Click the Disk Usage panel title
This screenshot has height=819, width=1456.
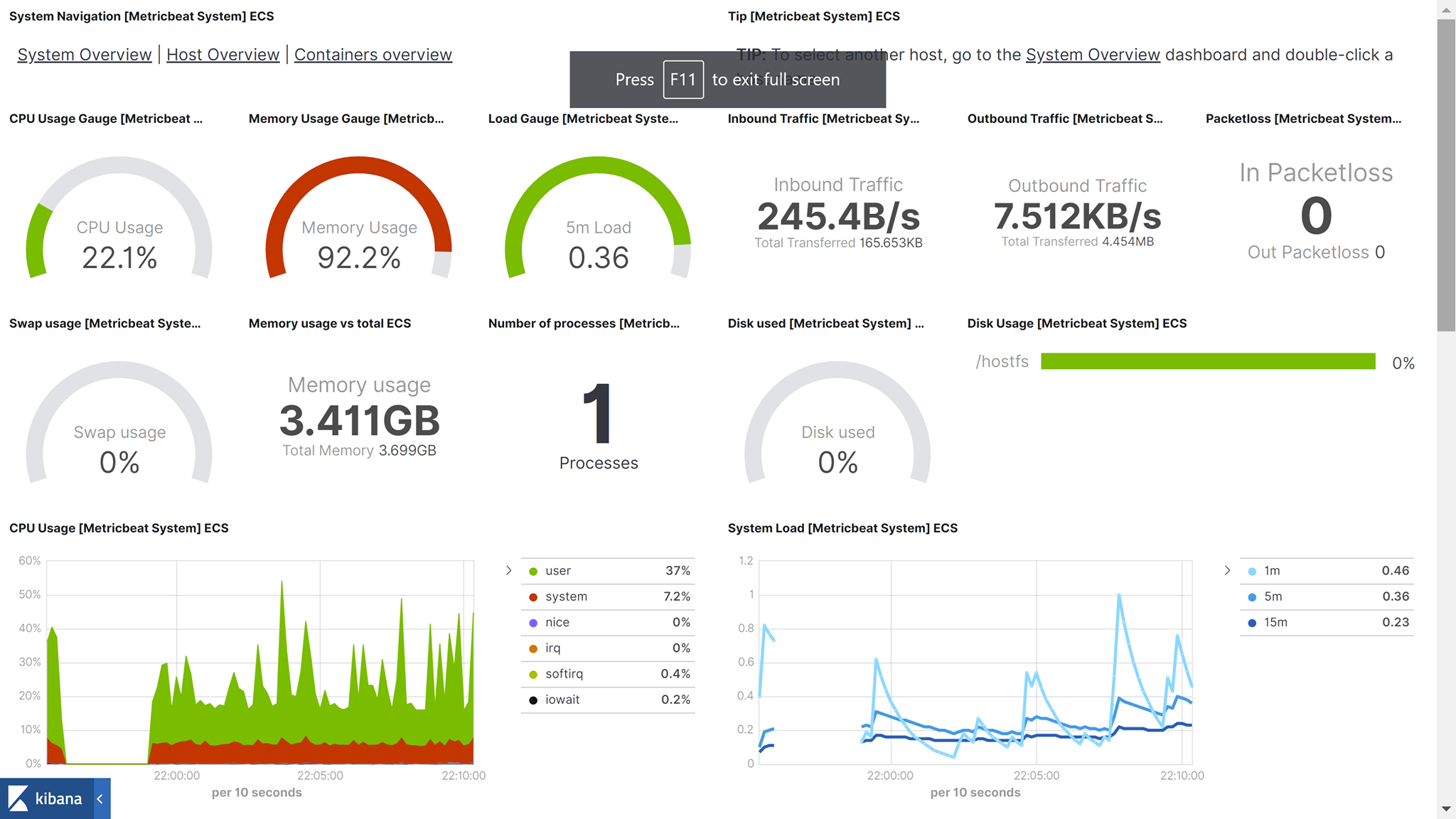click(1077, 323)
